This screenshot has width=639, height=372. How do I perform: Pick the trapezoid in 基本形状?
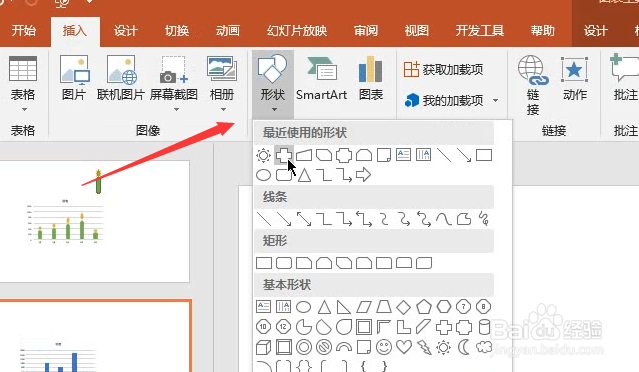coord(383,307)
